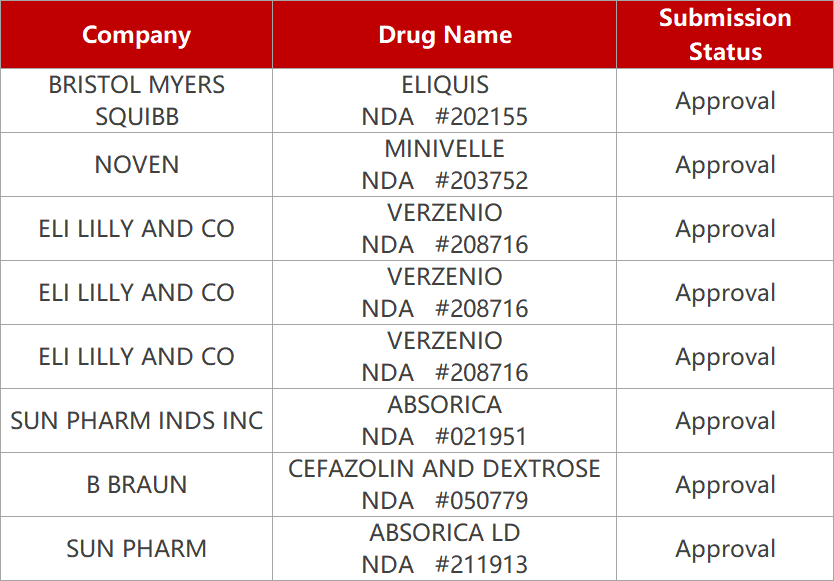Select the SUN PHARM INDS INC cell
The image size is (834, 581).
tap(136, 421)
